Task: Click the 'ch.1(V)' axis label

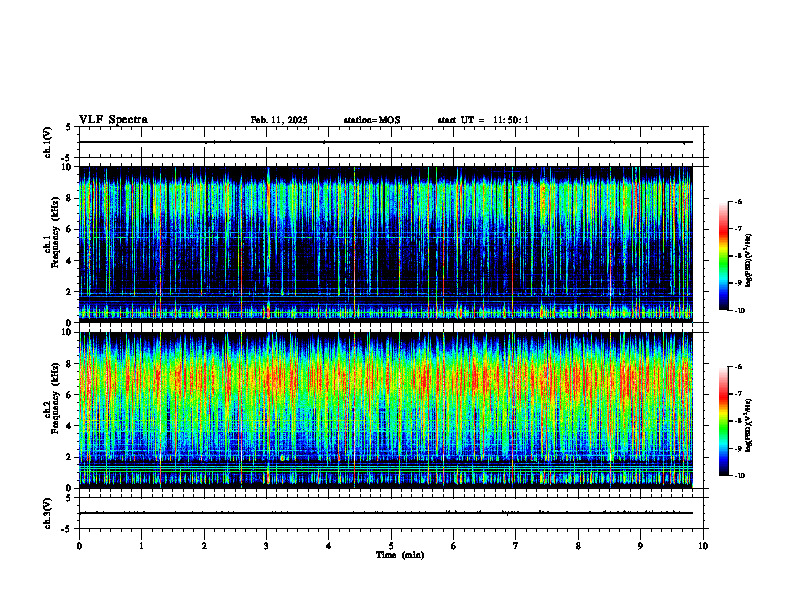Action: pos(48,142)
